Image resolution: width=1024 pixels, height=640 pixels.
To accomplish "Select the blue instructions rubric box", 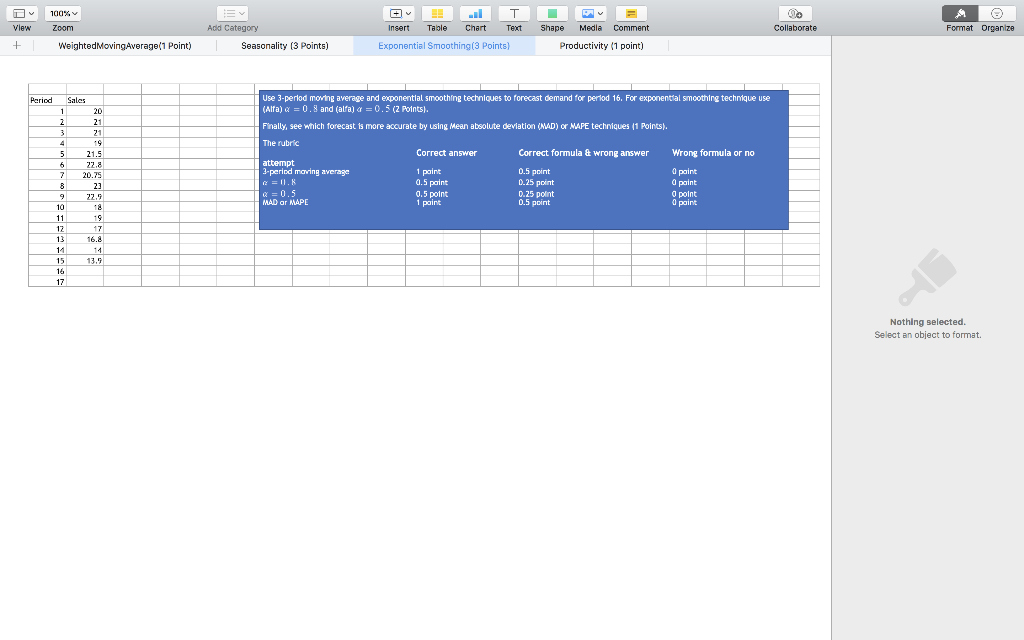I will pyautogui.click(x=524, y=158).
